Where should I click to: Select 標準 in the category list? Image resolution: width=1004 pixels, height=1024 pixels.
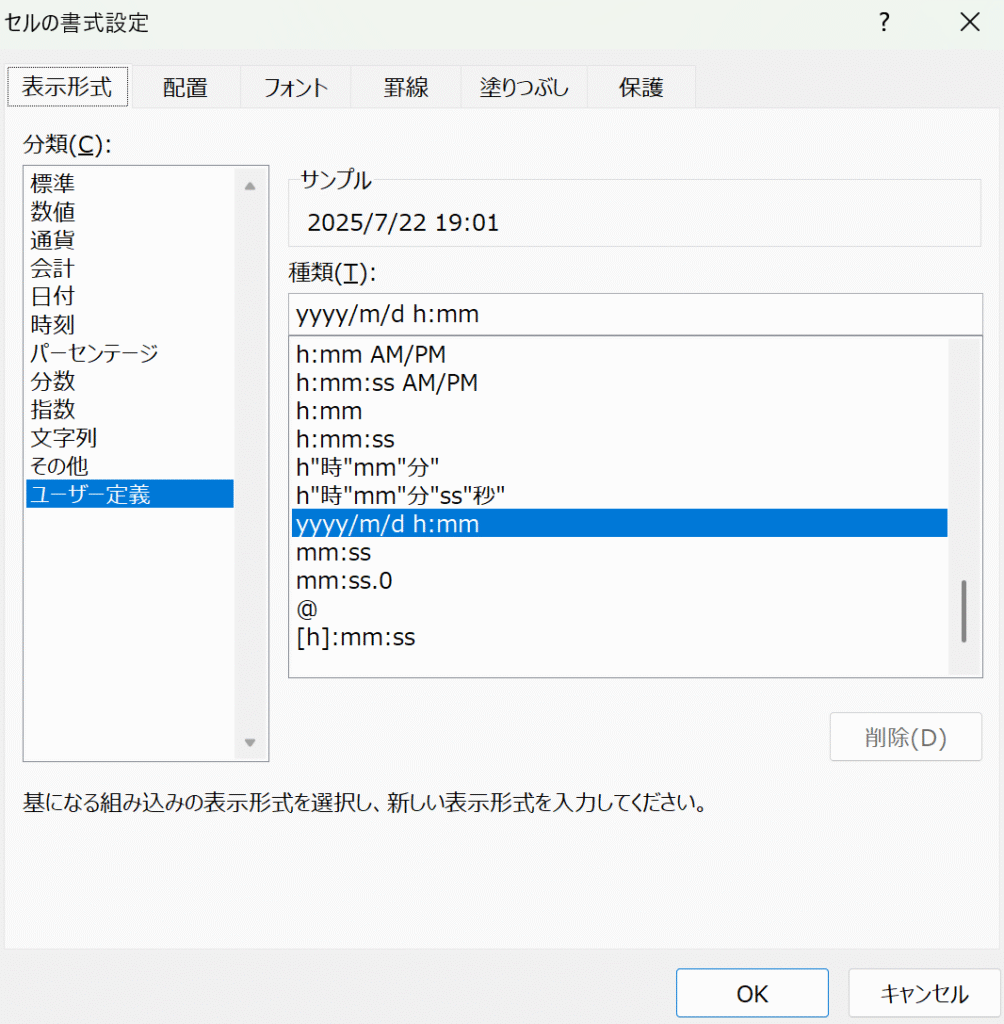coord(130,184)
